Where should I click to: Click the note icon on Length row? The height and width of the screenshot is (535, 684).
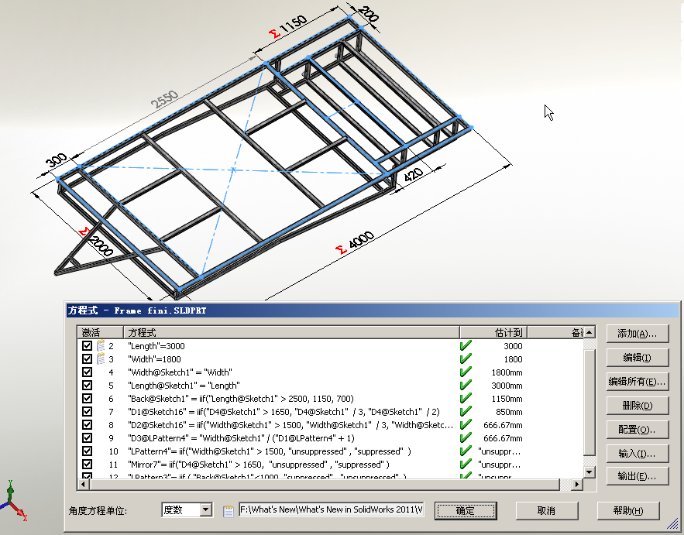point(100,346)
